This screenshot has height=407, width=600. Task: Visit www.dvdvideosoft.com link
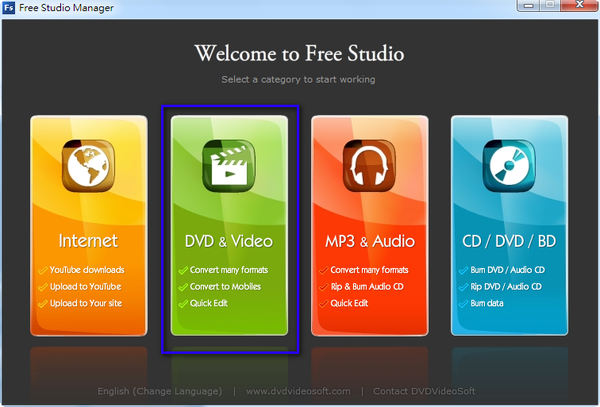298,391
